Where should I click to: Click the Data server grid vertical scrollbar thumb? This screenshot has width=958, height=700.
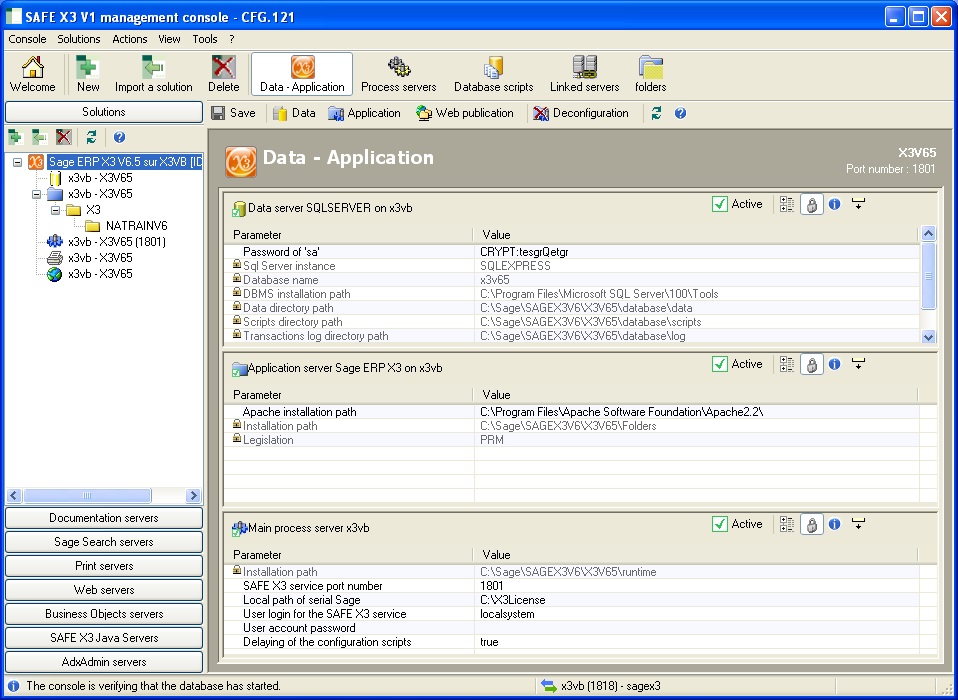point(928,276)
